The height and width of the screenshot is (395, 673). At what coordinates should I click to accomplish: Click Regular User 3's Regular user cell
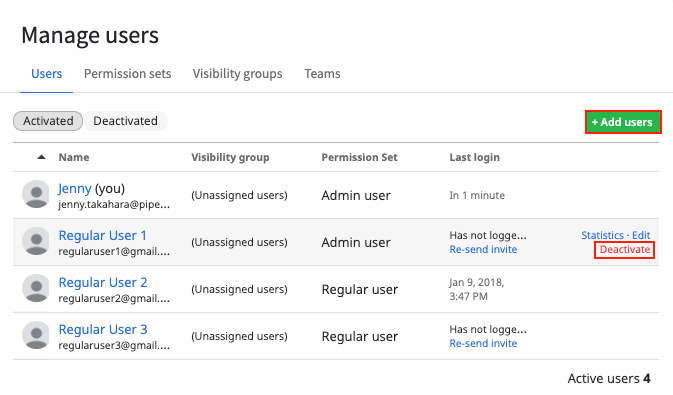pos(360,337)
